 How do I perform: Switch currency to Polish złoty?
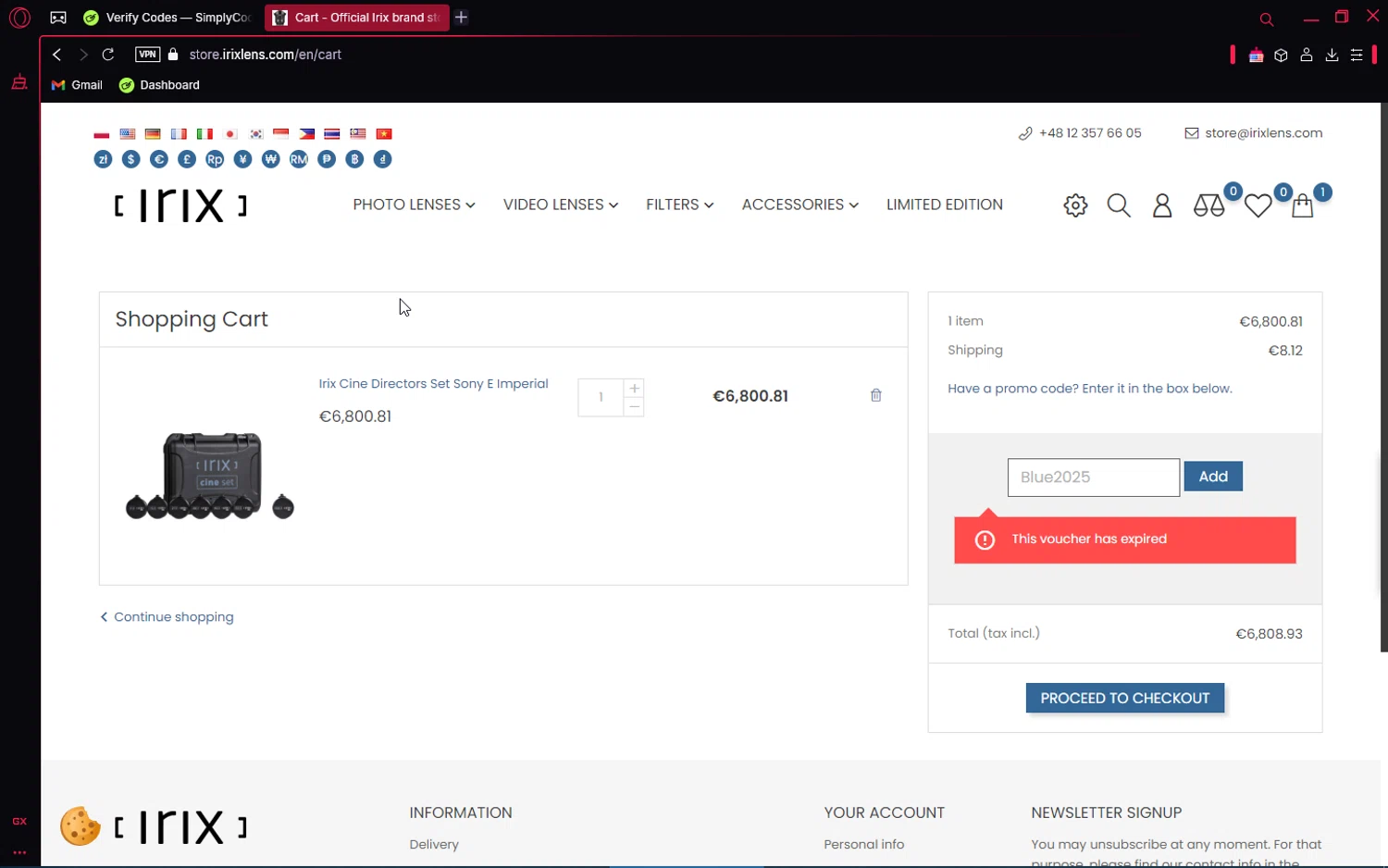click(103, 159)
